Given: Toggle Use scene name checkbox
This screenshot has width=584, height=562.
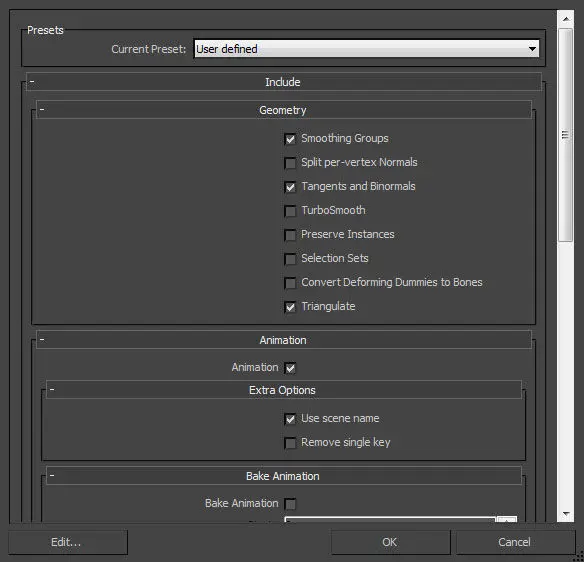Looking at the screenshot, I should tap(290, 419).
